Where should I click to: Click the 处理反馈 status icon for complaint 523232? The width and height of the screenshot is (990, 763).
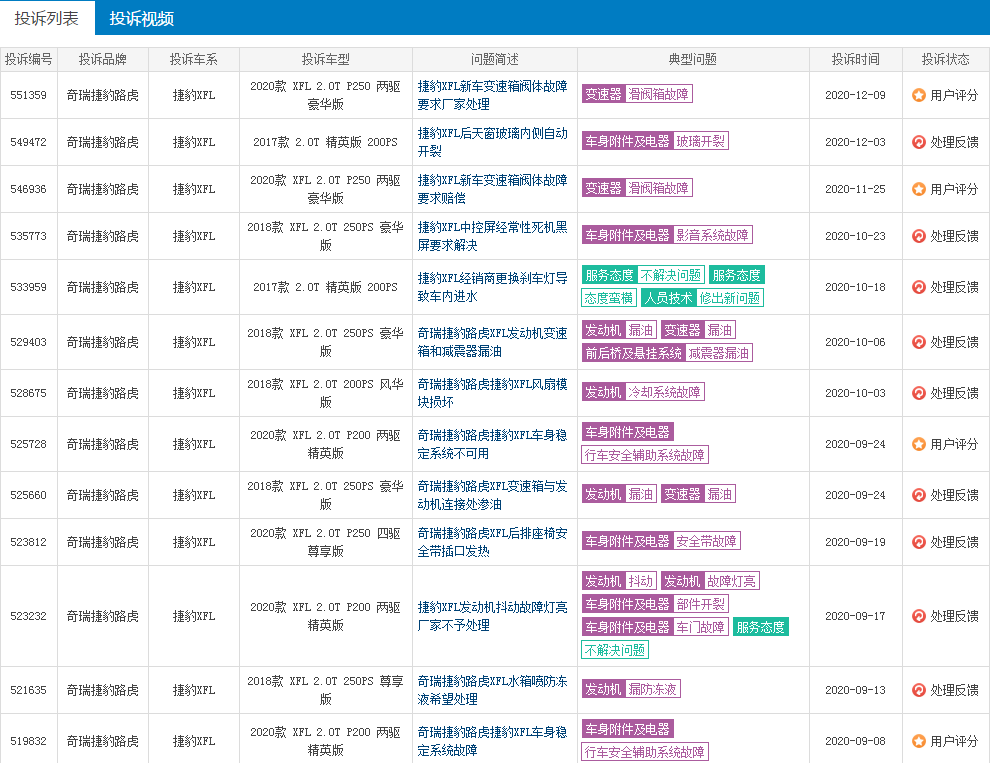coord(919,616)
